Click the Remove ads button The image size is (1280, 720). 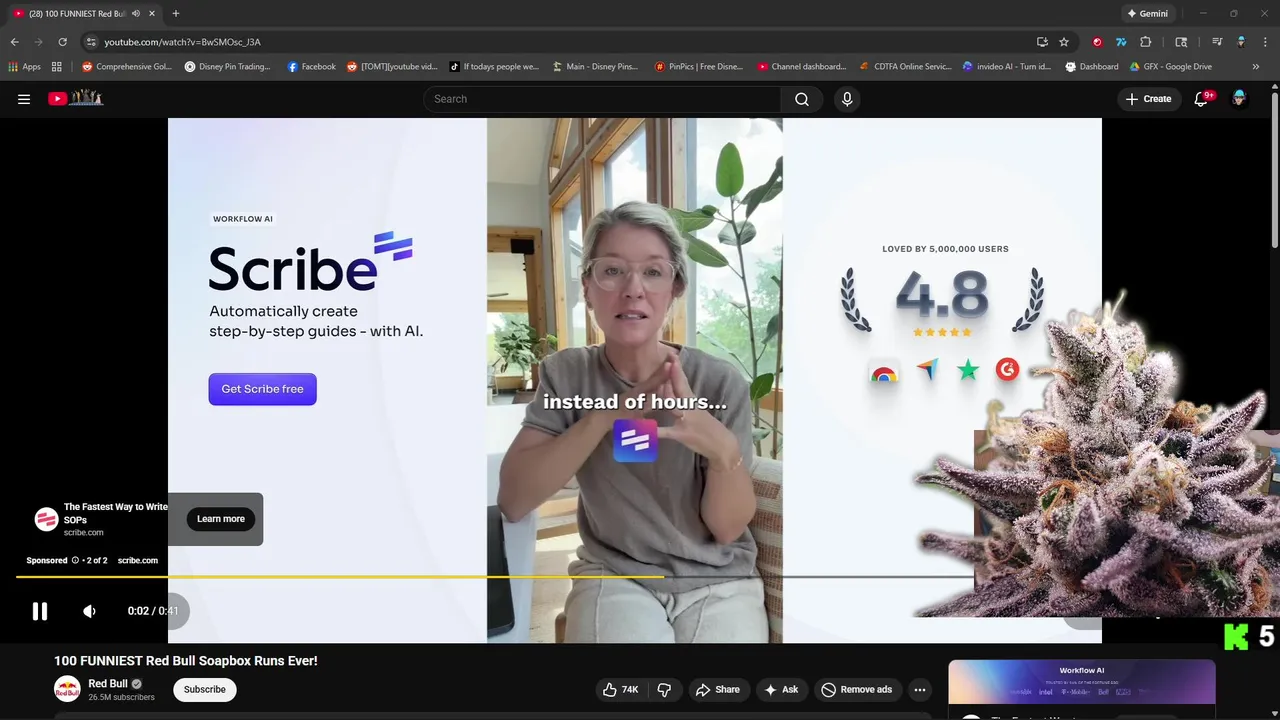856,689
